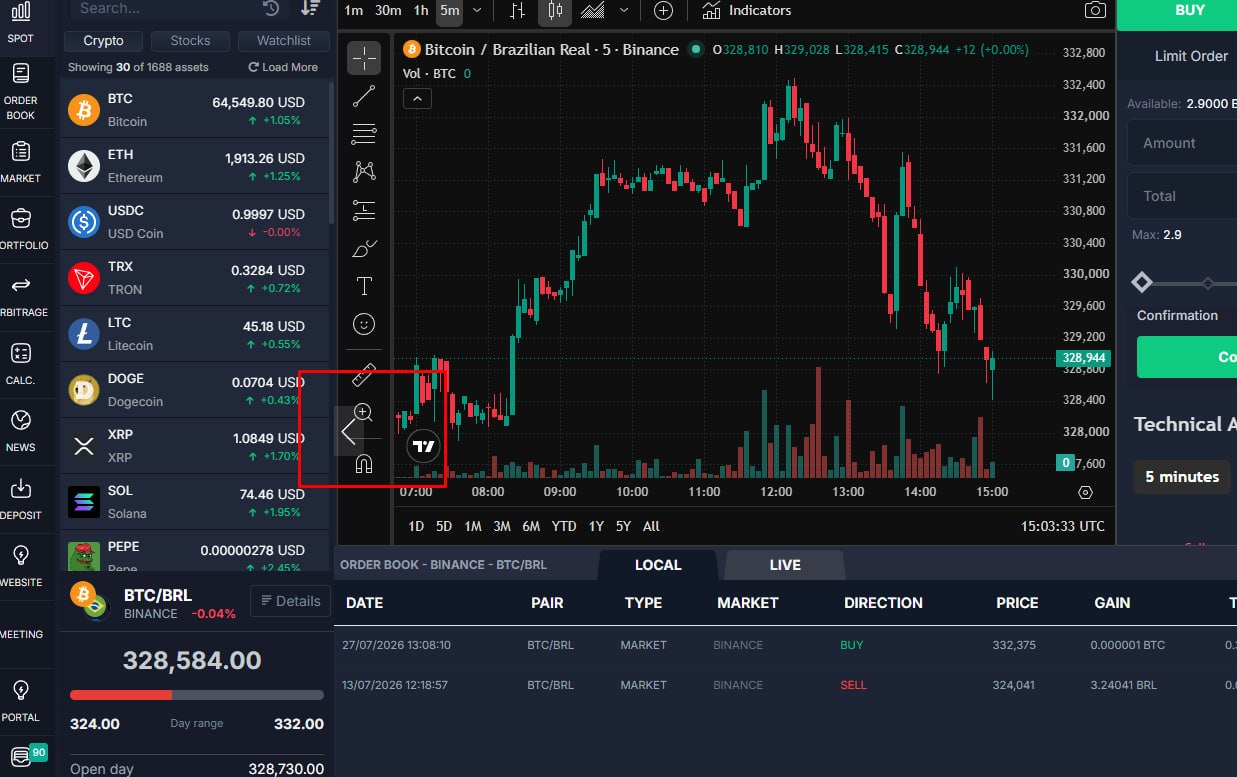Open the emoji icons tool
Screen dimensions: 1237x777
tap(364, 325)
